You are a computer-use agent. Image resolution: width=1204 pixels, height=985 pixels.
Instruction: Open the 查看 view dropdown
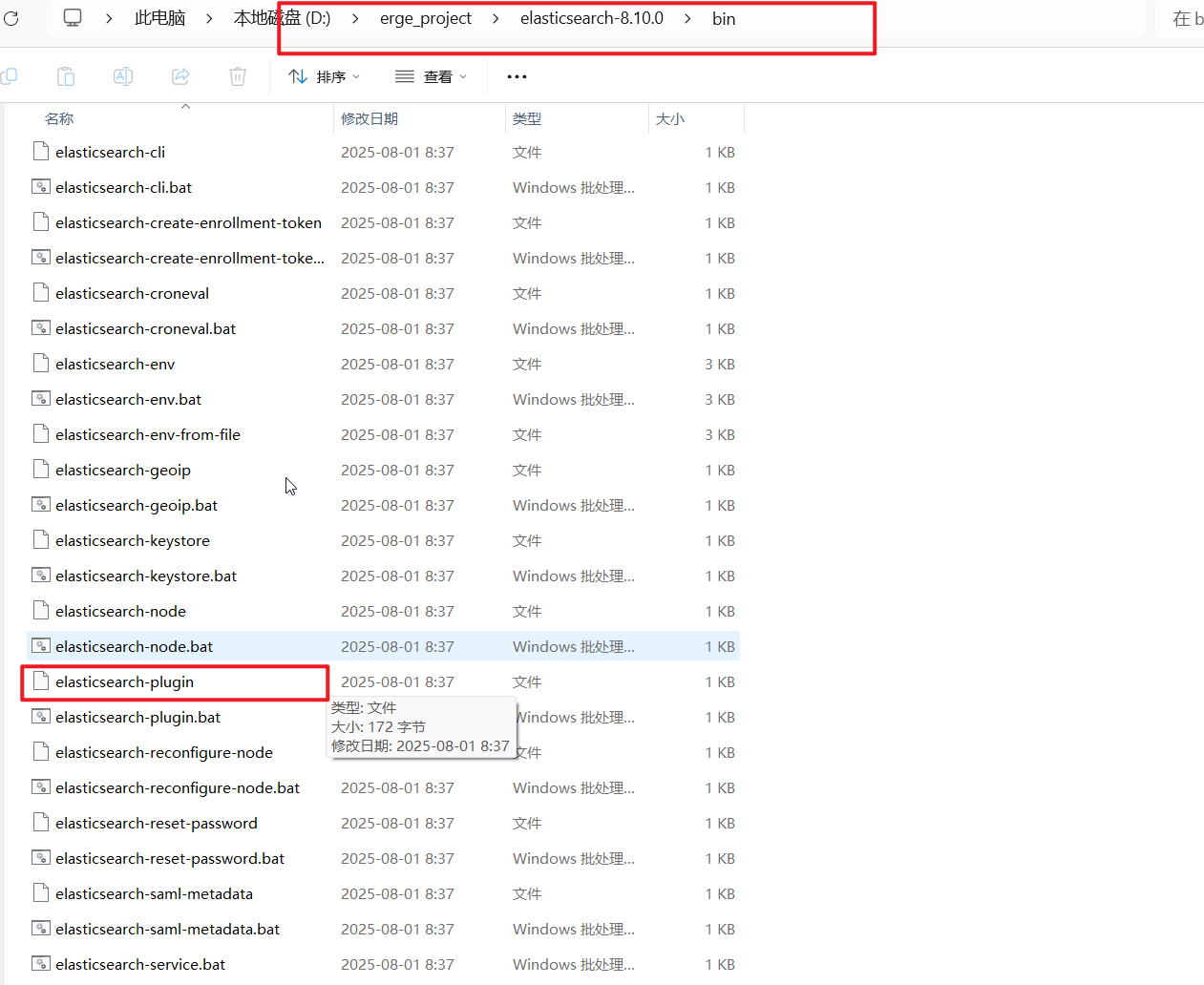[x=432, y=76]
